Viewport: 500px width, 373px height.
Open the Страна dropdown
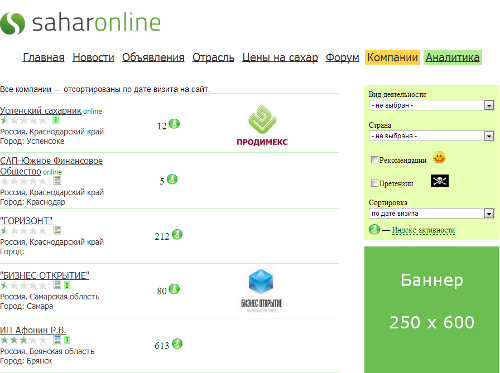coord(431,136)
